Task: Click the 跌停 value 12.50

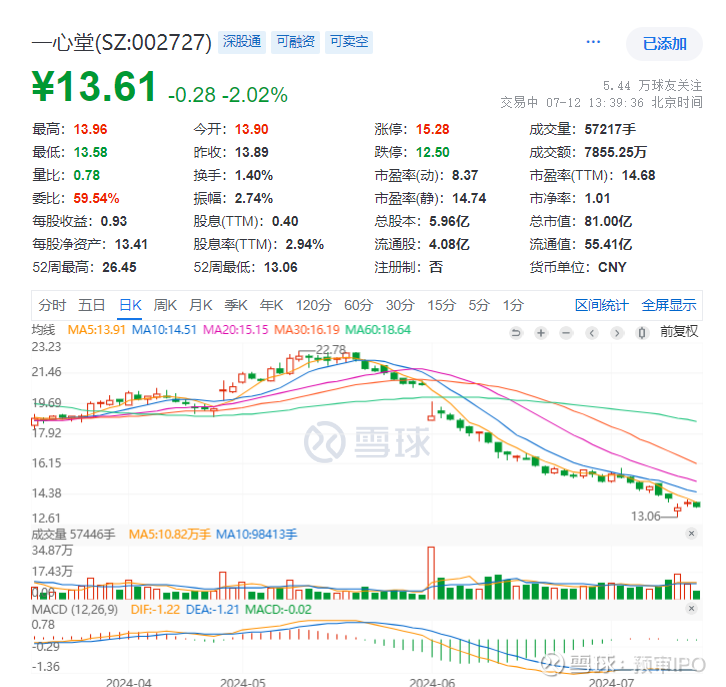Action: click(432, 152)
